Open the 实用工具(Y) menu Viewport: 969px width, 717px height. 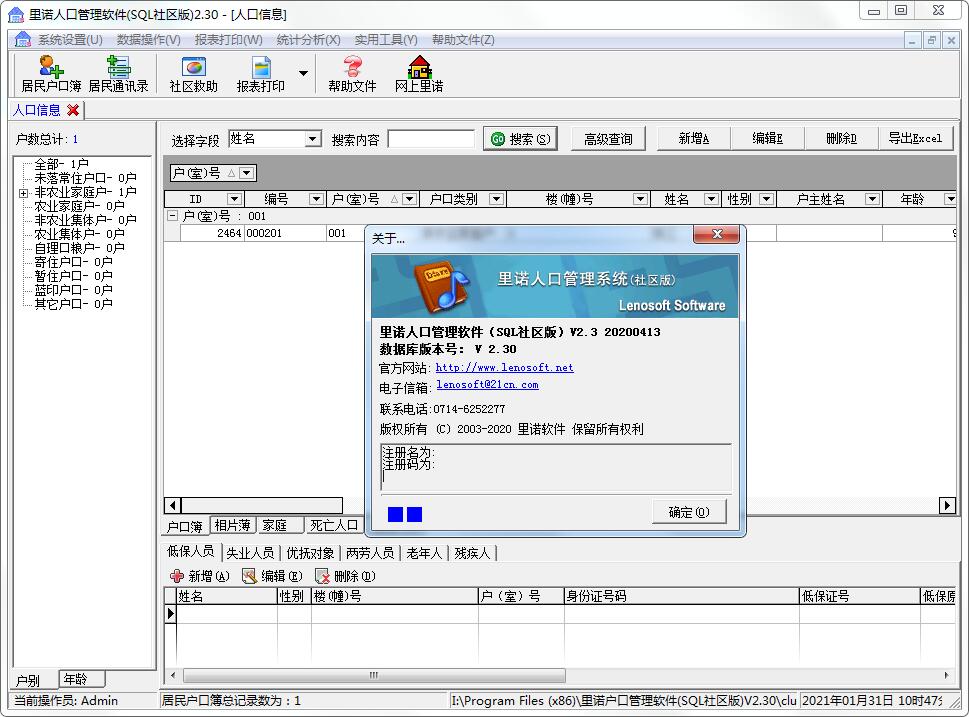(x=386, y=40)
